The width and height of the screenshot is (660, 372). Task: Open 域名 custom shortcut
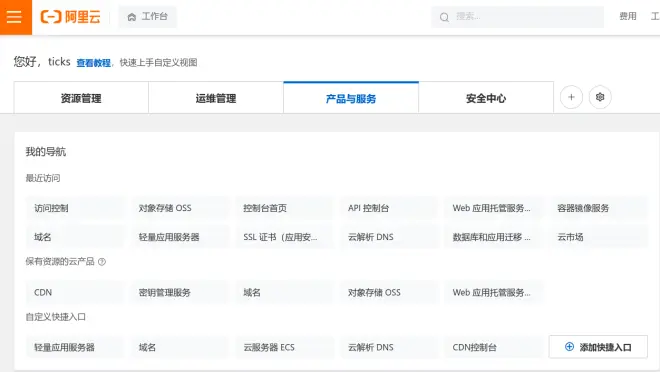click(180, 347)
